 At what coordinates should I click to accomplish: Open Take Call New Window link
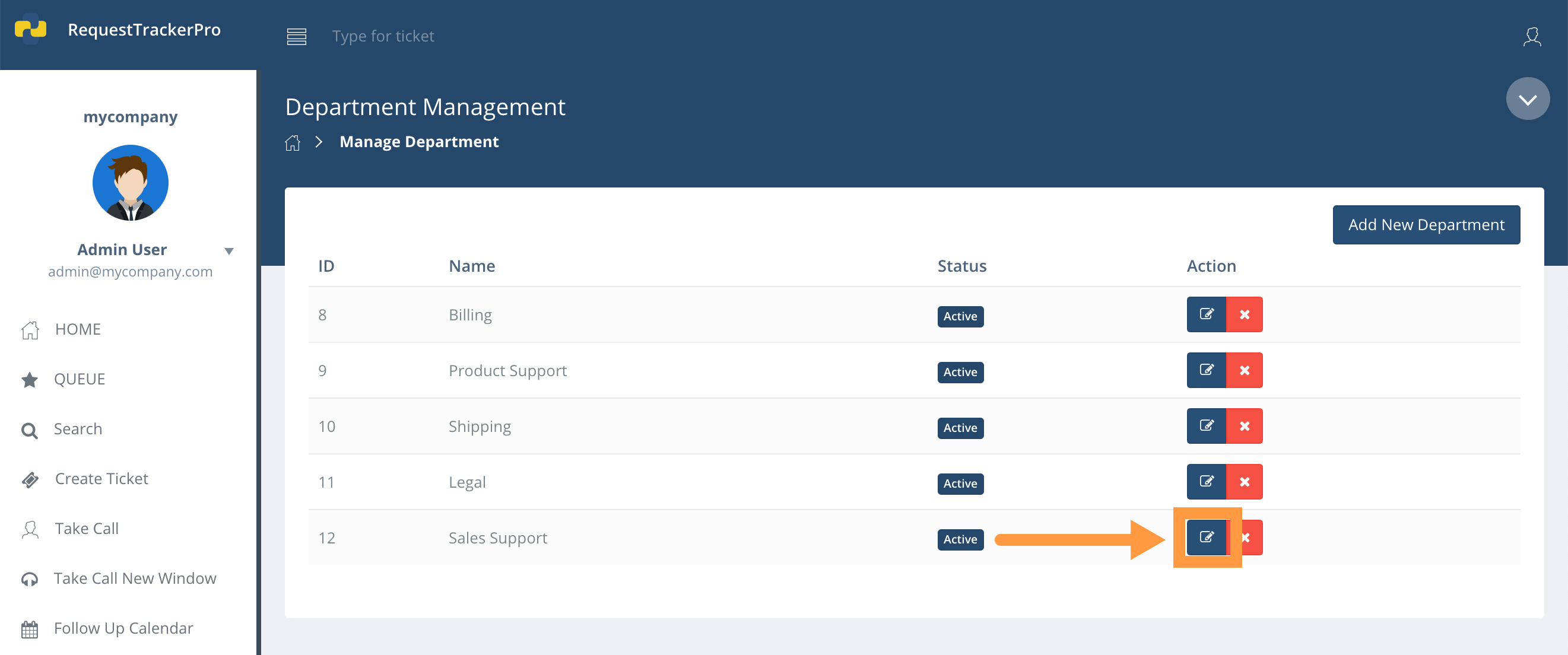click(x=135, y=578)
